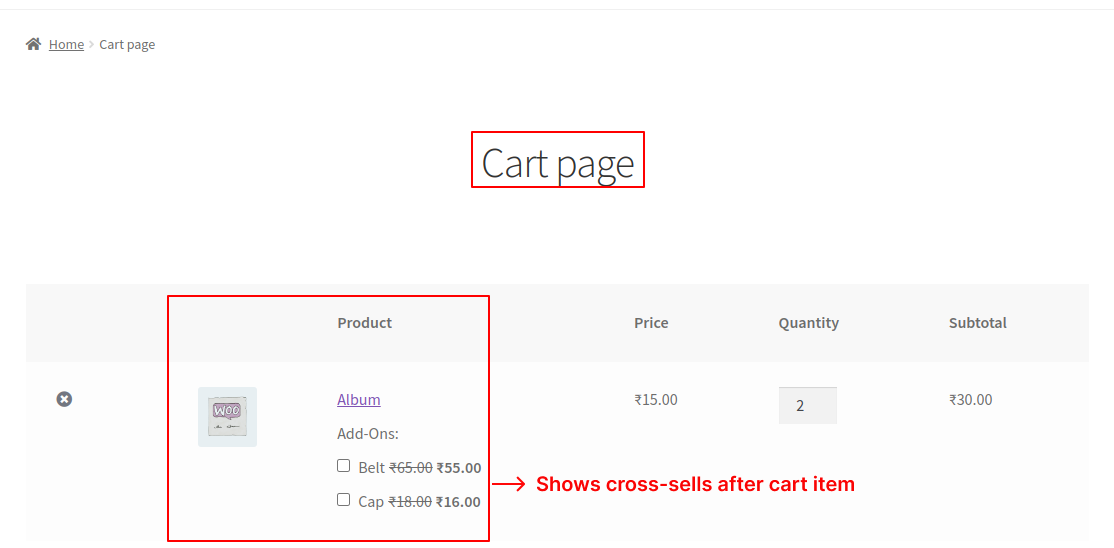Click the red arrow annotation icon
This screenshot has height=548, width=1114.
tap(509, 485)
